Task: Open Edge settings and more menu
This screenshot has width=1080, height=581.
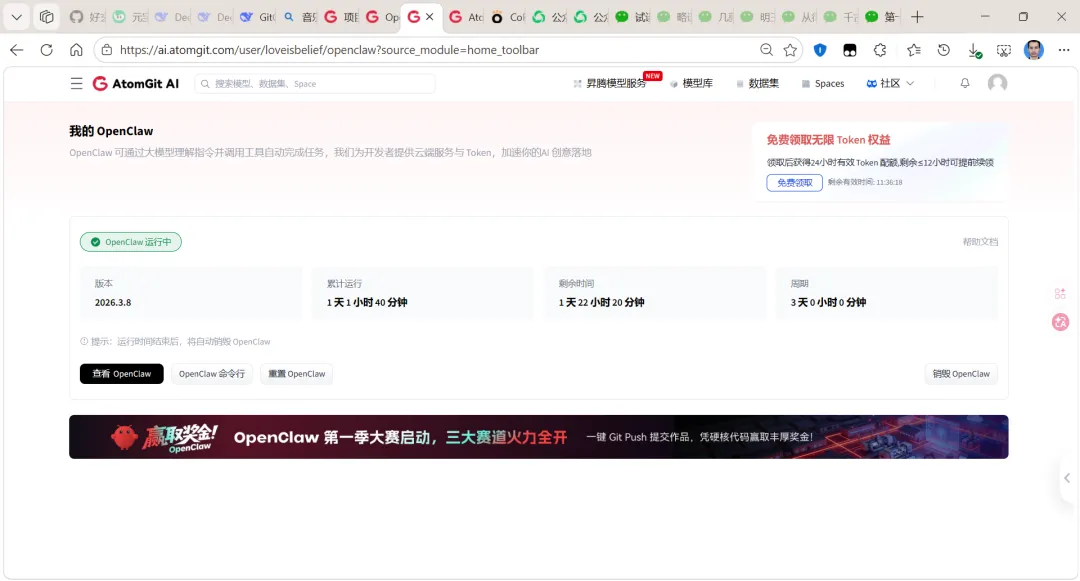Action: (1063, 50)
